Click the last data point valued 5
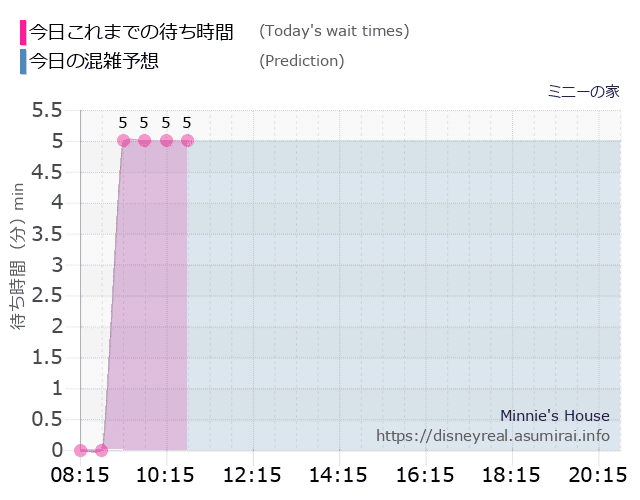 point(187,141)
